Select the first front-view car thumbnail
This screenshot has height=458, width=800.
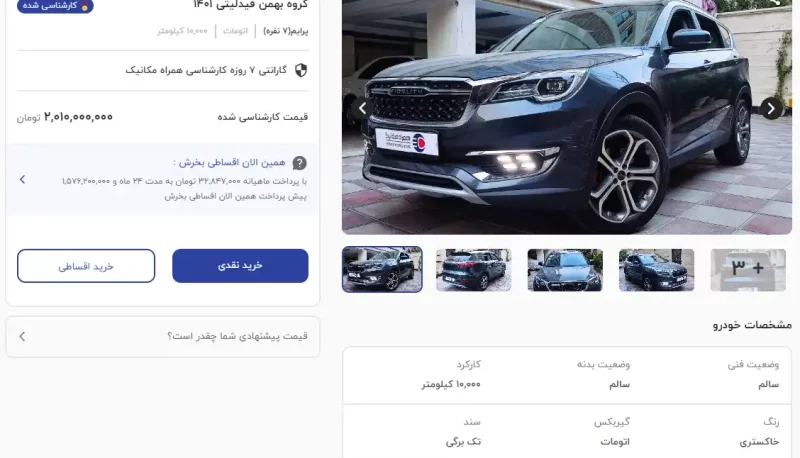click(382, 269)
